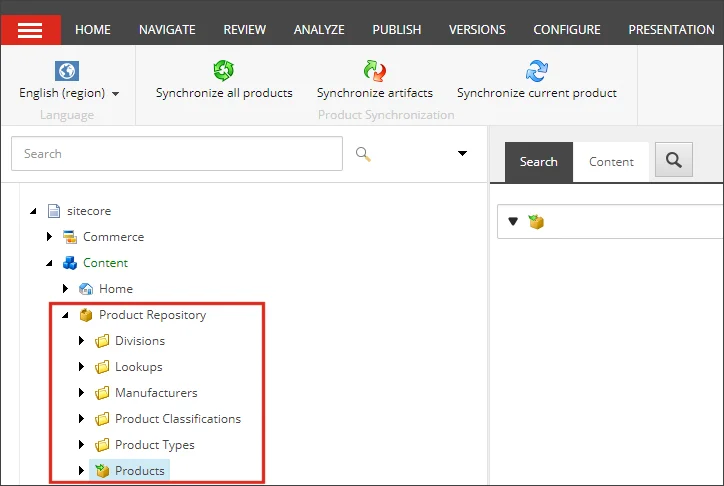Viewport: 724px width, 486px height.
Task: Select the Lookups tree item
Action: pos(139,367)
